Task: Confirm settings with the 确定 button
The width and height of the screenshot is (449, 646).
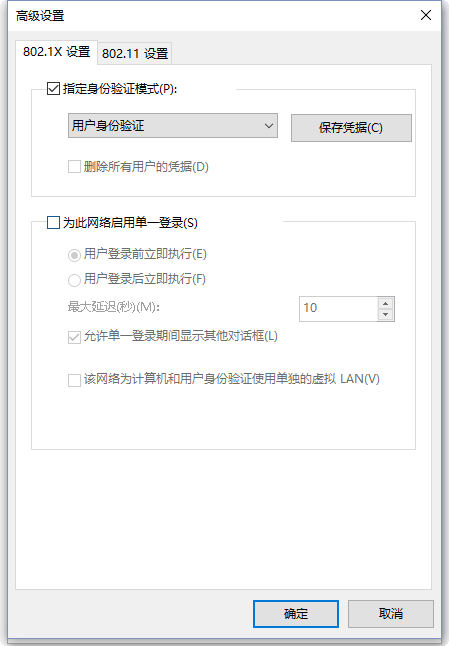Action: pyautogui.click(x=296, y=614)
